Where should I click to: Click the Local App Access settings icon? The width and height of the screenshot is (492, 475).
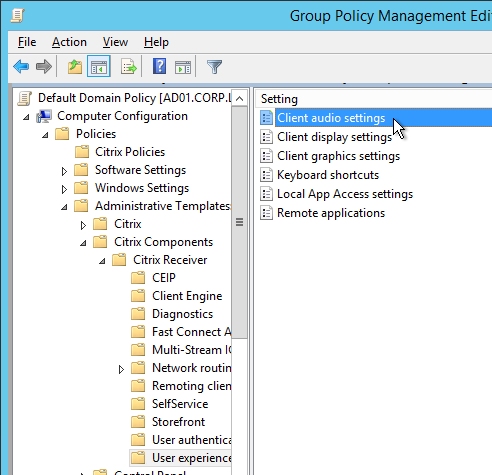coord(266,194)
